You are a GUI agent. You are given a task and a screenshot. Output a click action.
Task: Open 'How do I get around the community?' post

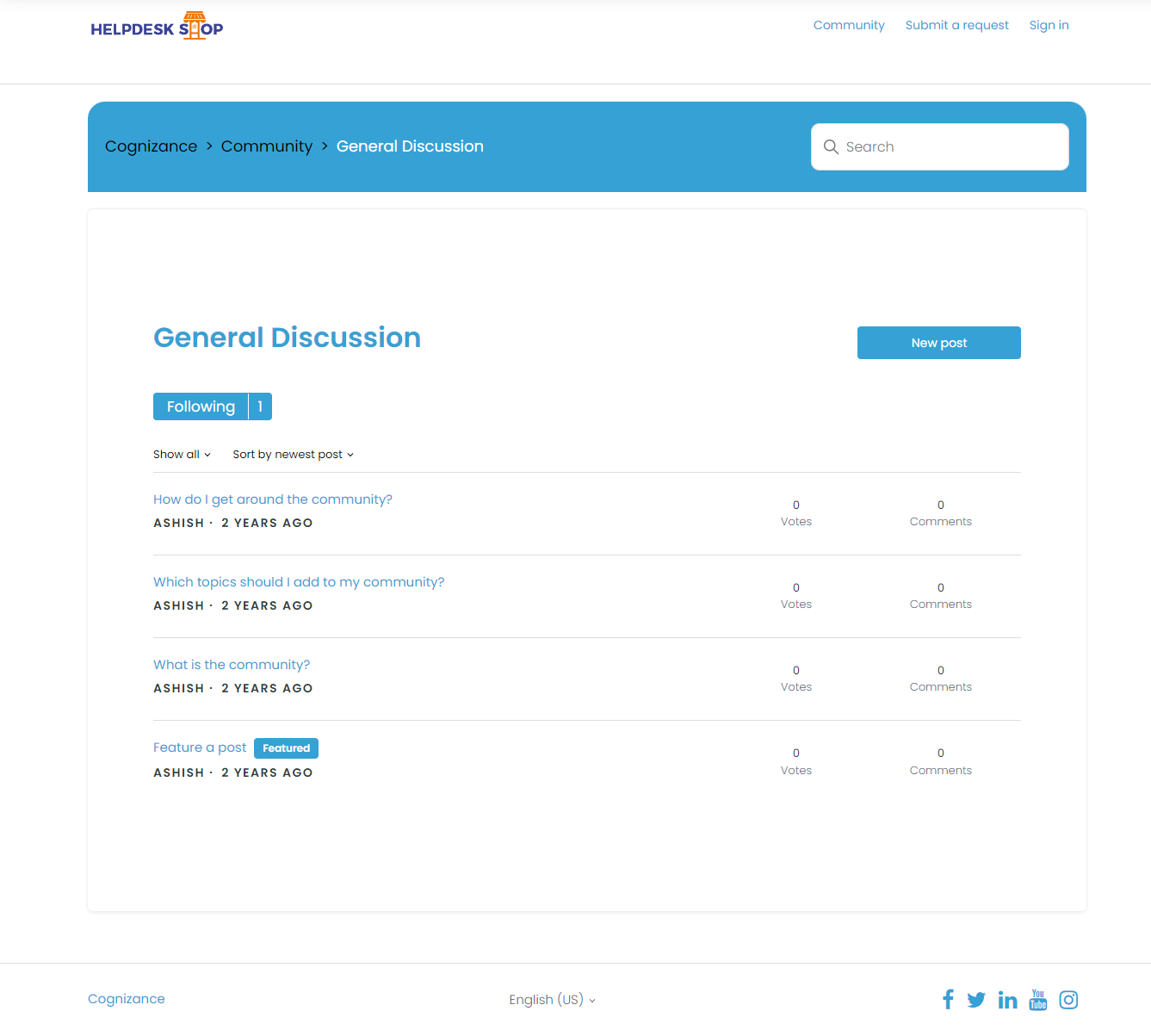tap(273, 499)
